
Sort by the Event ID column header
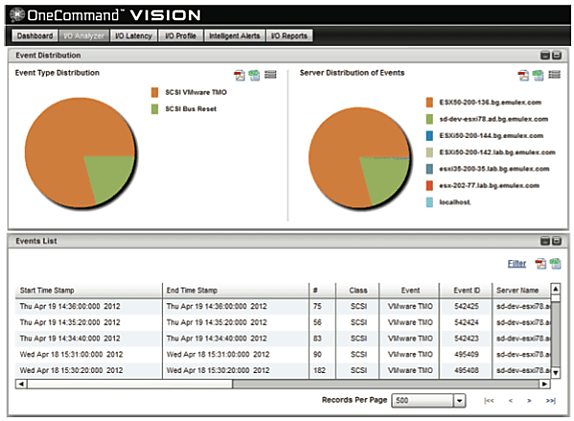pyautogui.click(x=466, y=290)
